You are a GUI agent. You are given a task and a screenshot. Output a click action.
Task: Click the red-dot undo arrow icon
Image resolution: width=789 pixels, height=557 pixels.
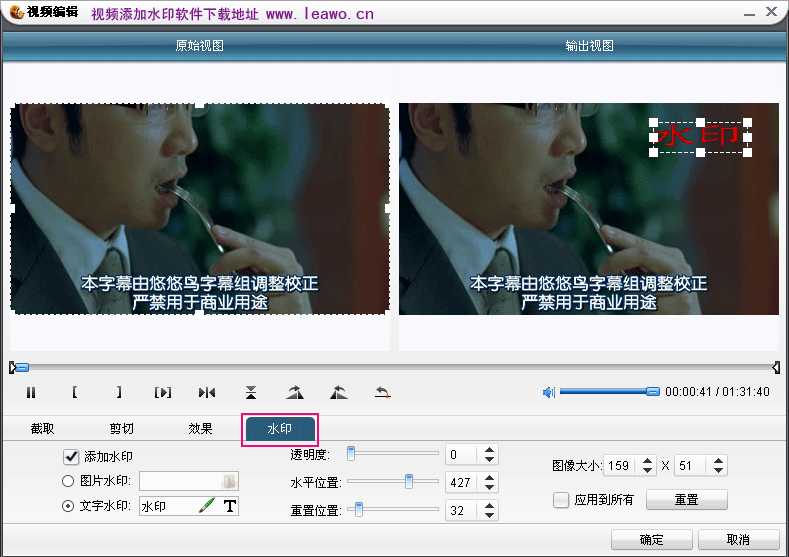[383, 392]
